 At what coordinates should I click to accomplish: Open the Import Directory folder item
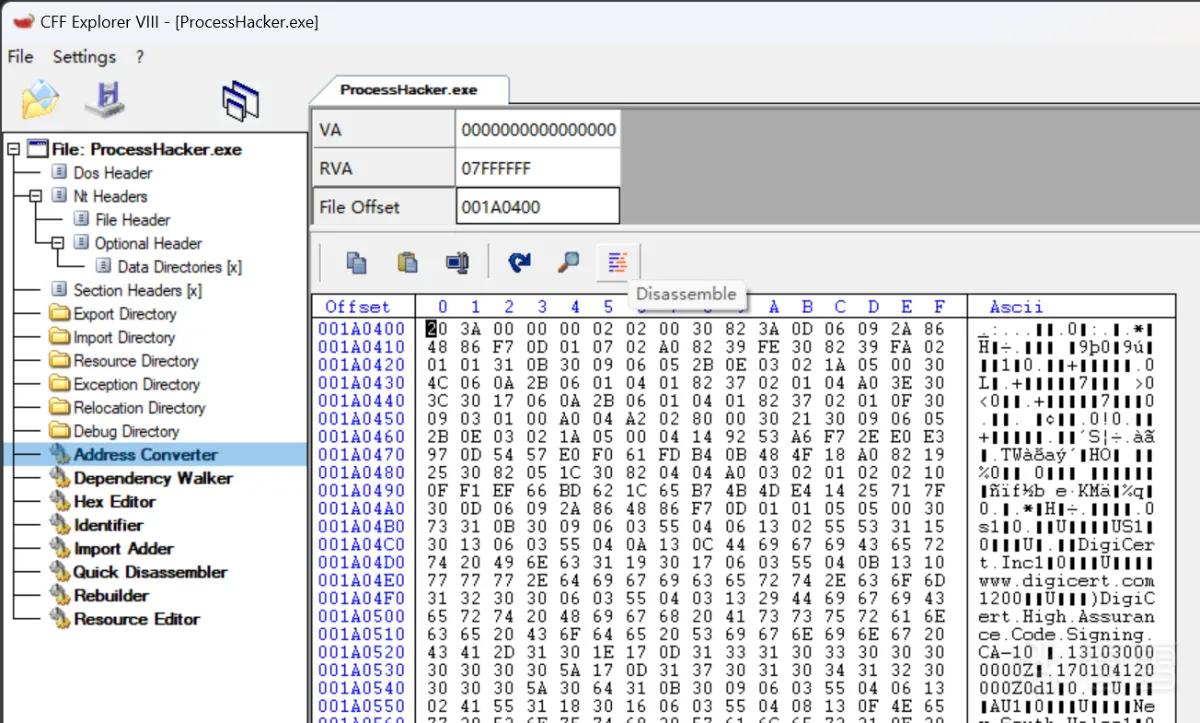pos(123,338)
